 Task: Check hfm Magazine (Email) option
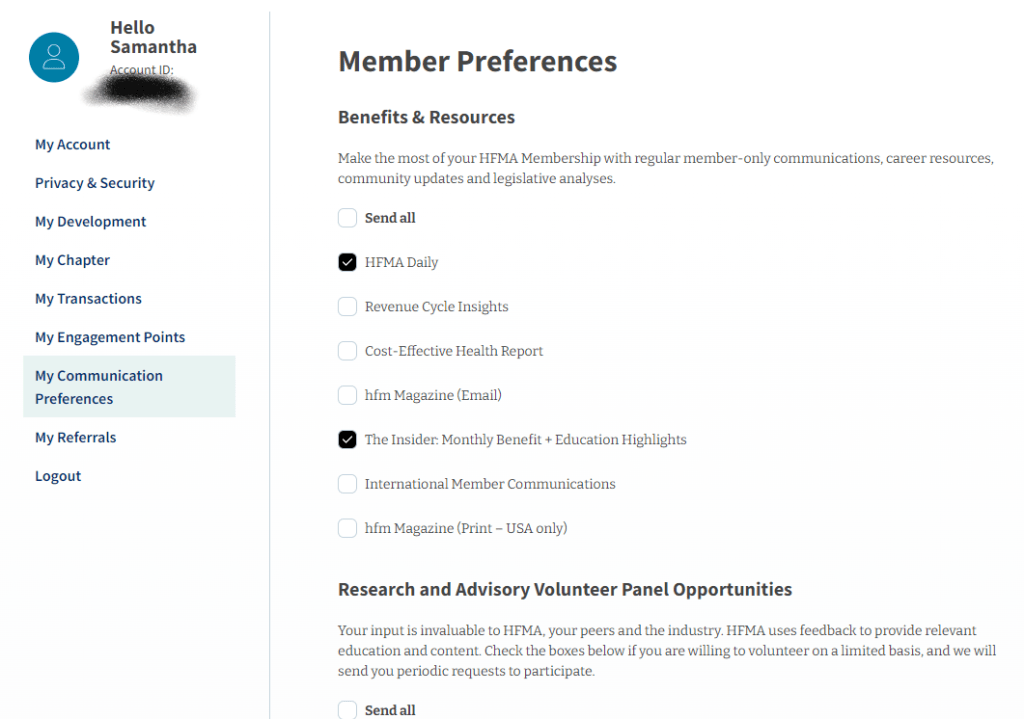pyautogui.click(x=347, y=395)
